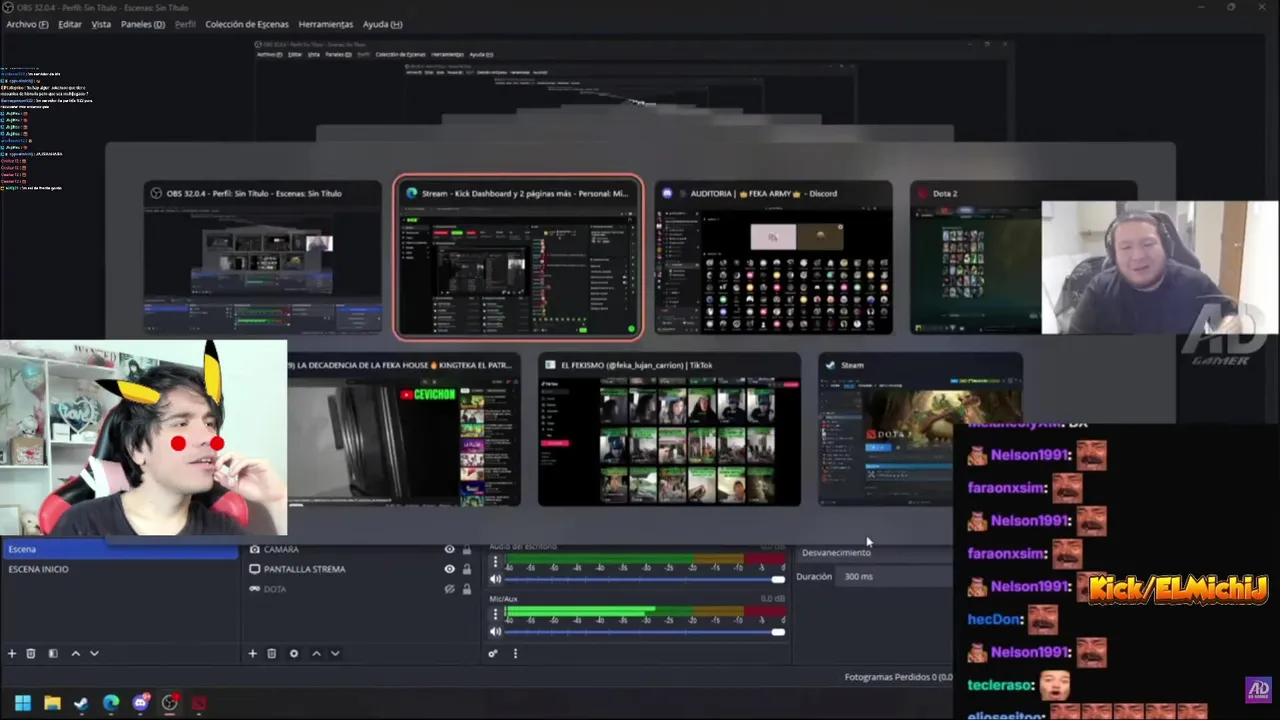Move source up arrow in Sources toolbar

coord(316,653)
